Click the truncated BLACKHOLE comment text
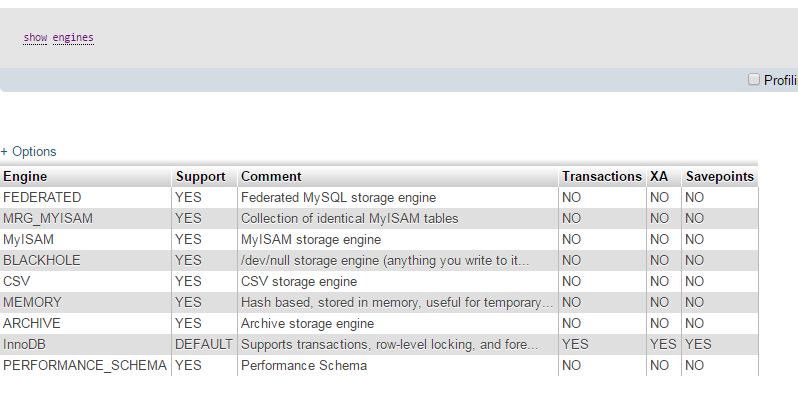 point(385,261)
